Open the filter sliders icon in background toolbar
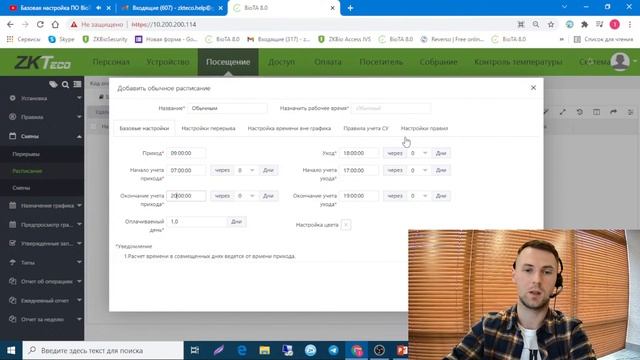Image resolution: width=640 pixels, height=360 pixels. pyautogui.click(x=630, y=112)
